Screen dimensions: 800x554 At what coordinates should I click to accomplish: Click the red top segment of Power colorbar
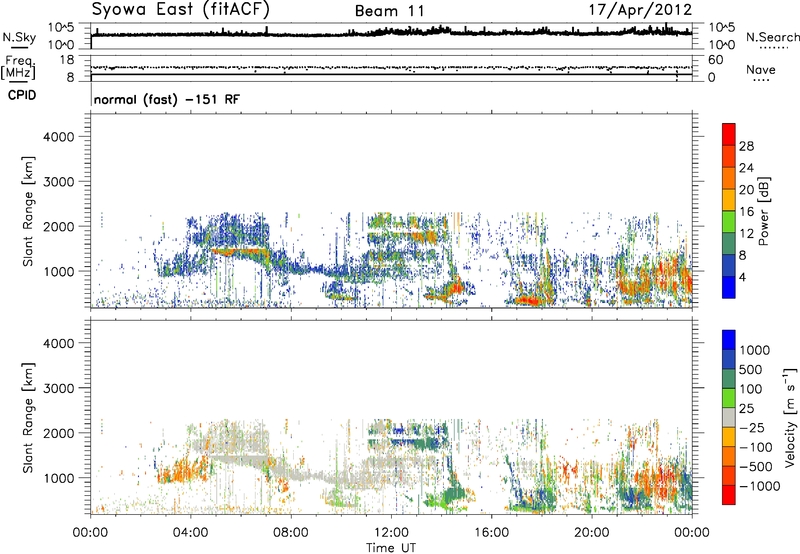(729, 134)
